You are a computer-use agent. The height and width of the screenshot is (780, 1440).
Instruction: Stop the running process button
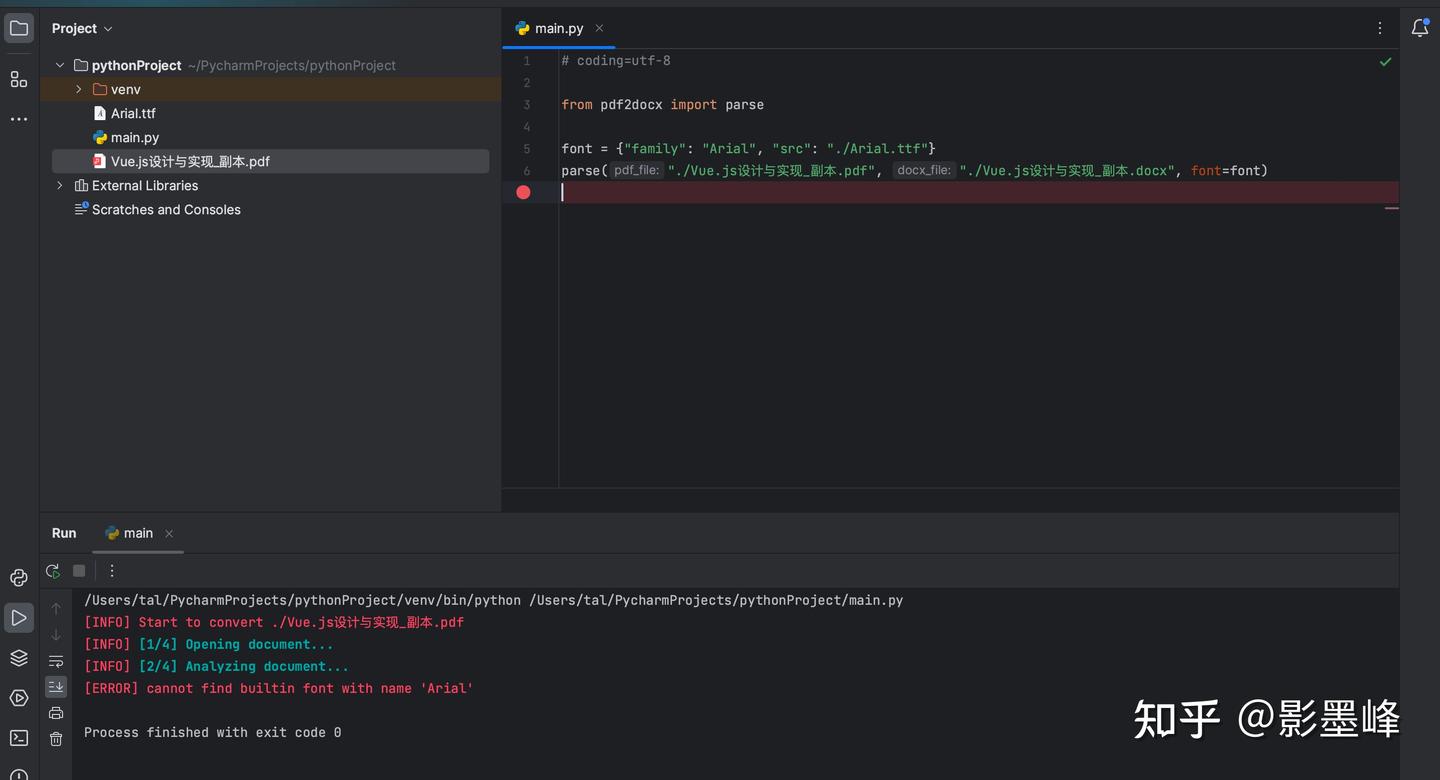[x=79, y=571]
